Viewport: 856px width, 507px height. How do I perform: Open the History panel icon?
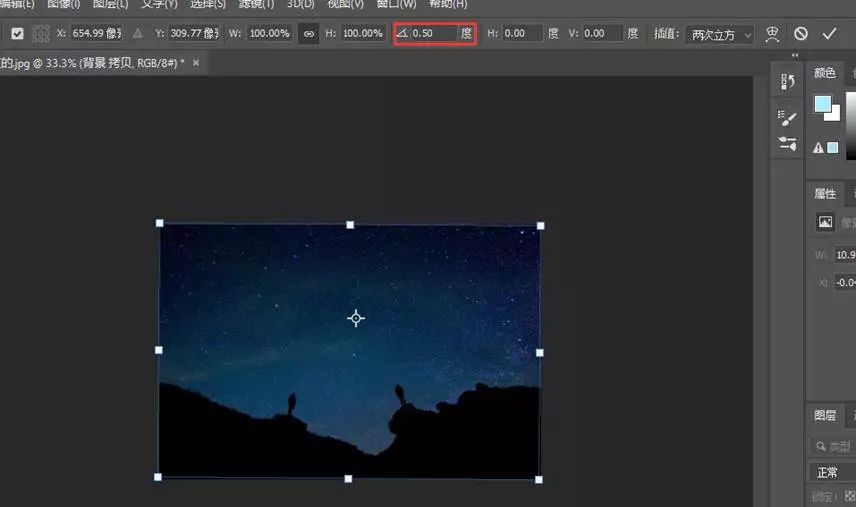pyautogui.click(x=787, y=82)
